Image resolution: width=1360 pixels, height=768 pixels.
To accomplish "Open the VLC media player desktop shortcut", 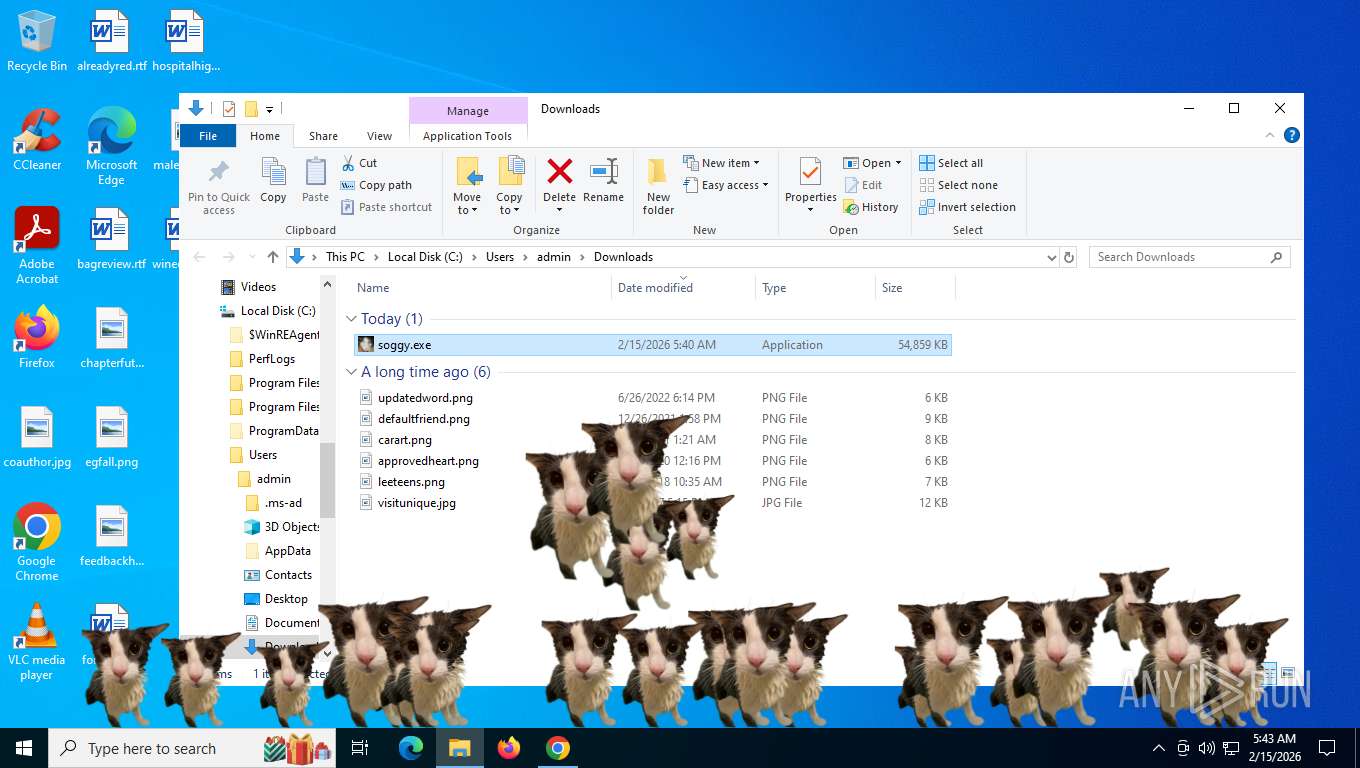I will tap(37, 641).
